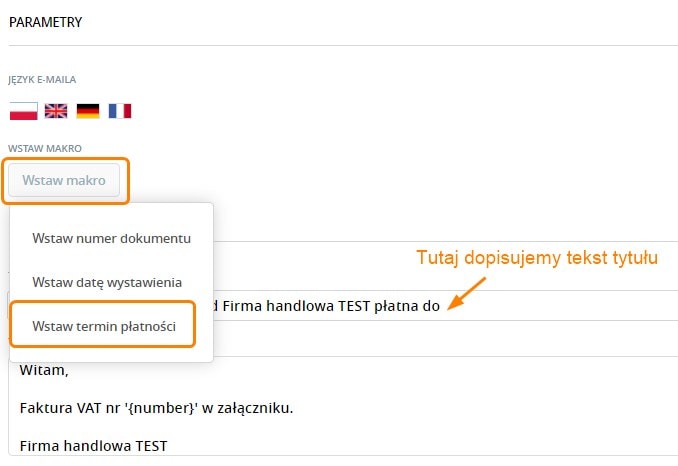Click the WSTAW MAKRO label
The height and width of the screenshot is (466, 678).
click(42, 148)
